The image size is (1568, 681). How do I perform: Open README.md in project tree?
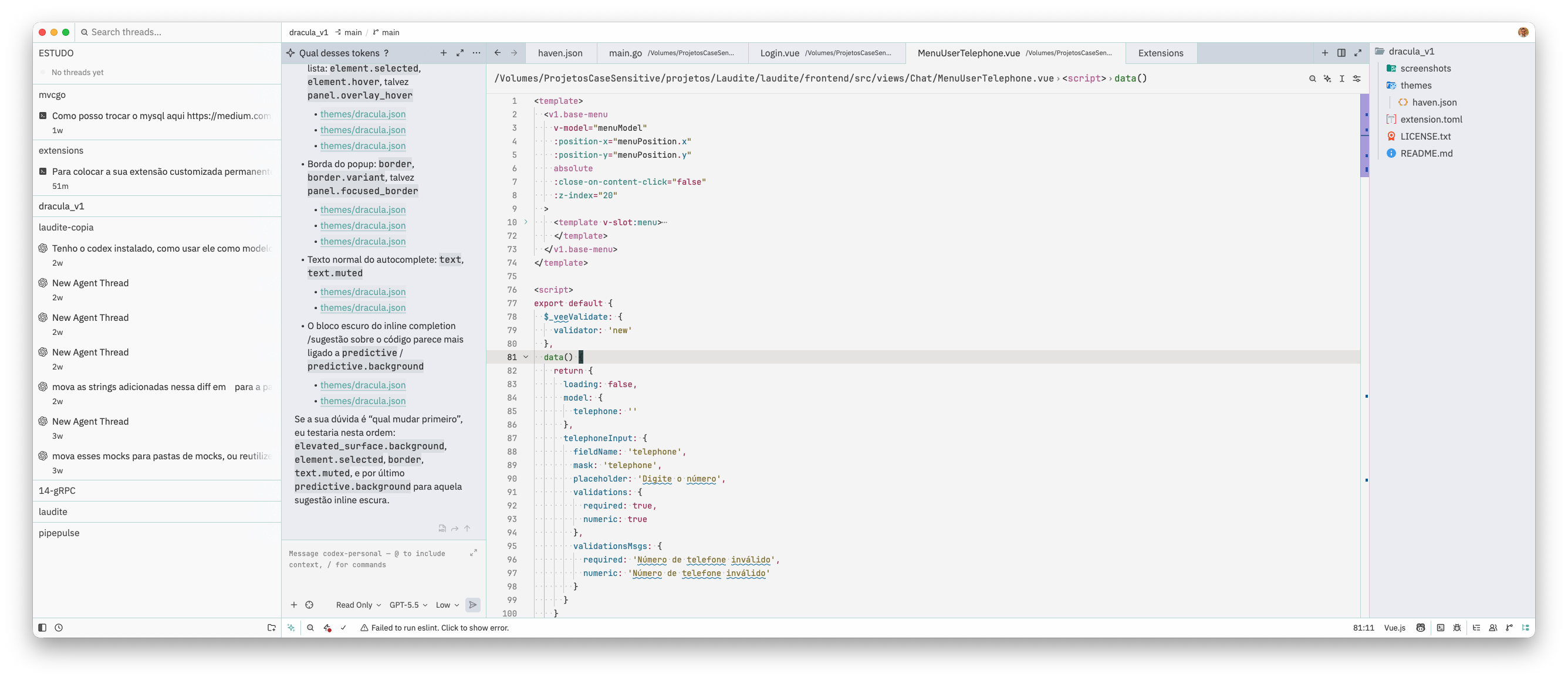pyautogui.click(x=1426, y=153)
